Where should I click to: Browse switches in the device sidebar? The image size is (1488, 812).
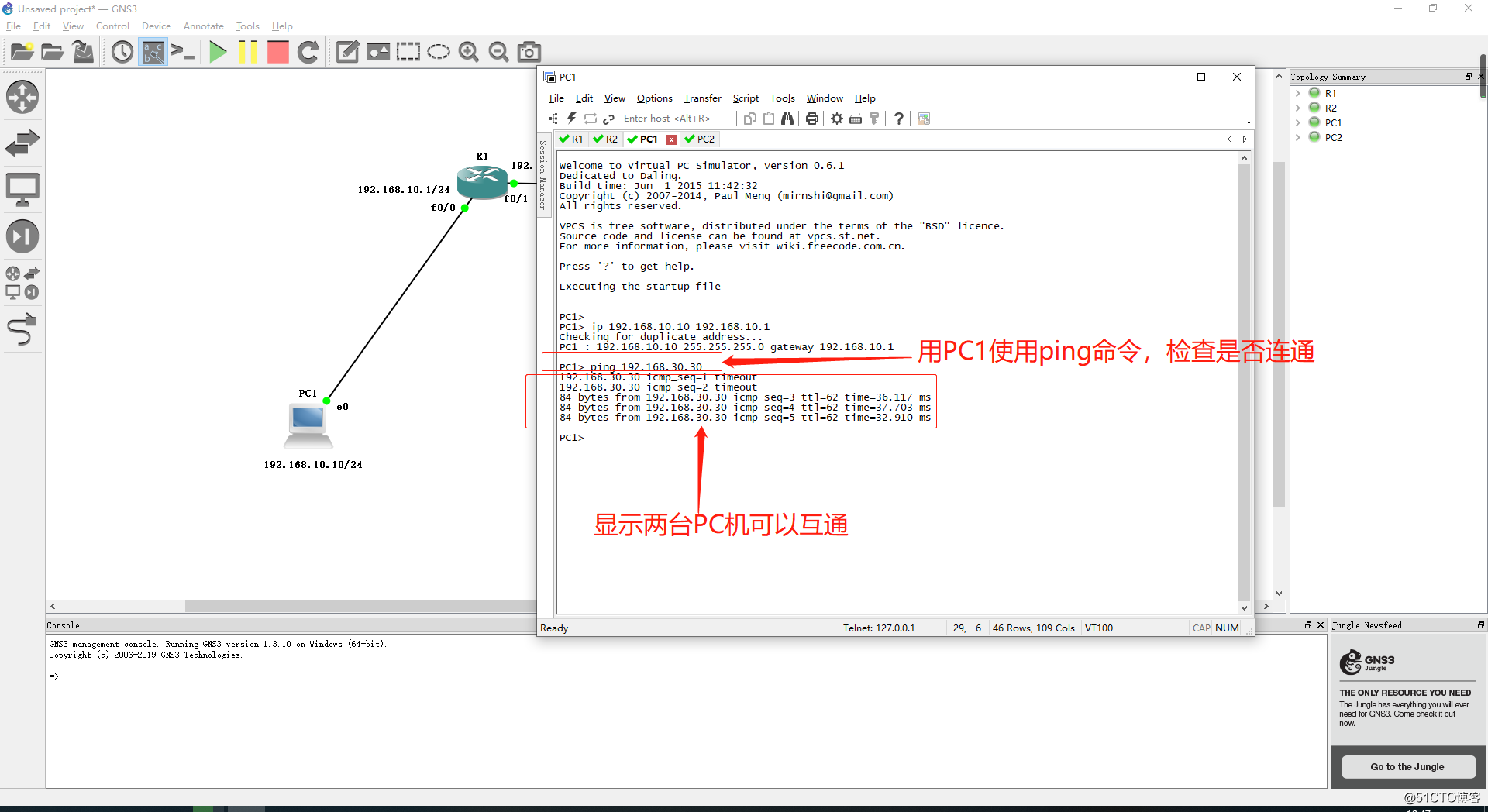click(22, 143)
